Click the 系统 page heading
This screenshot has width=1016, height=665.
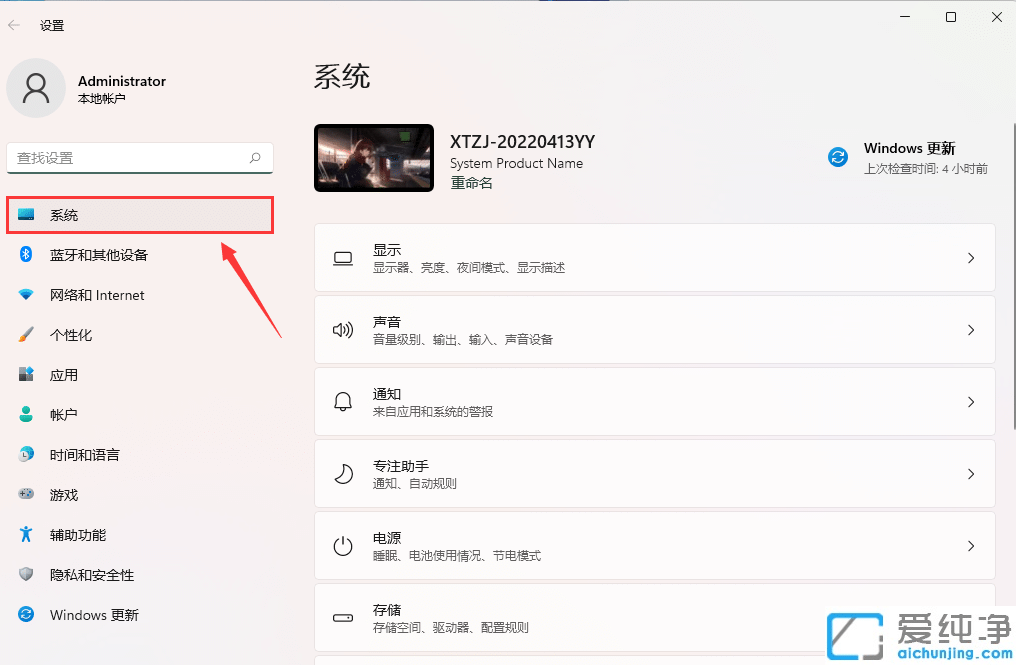(342, 76)
